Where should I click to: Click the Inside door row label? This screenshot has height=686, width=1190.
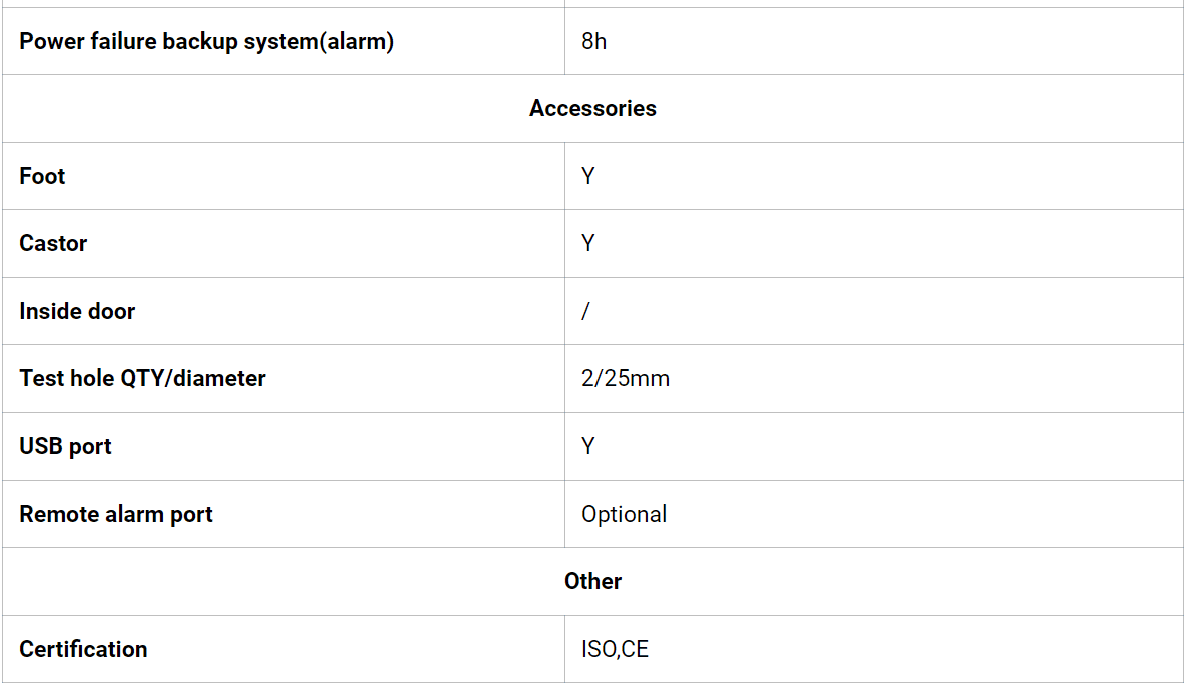pyautogui.click(x=77, y=311)
